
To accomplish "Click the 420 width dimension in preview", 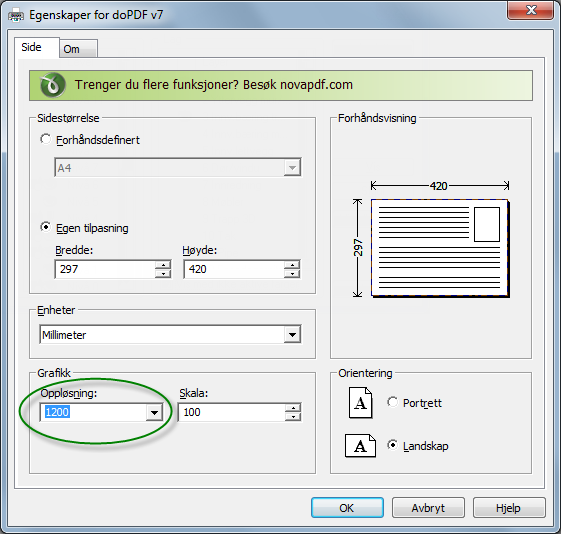I will click(x=439, y=186).
